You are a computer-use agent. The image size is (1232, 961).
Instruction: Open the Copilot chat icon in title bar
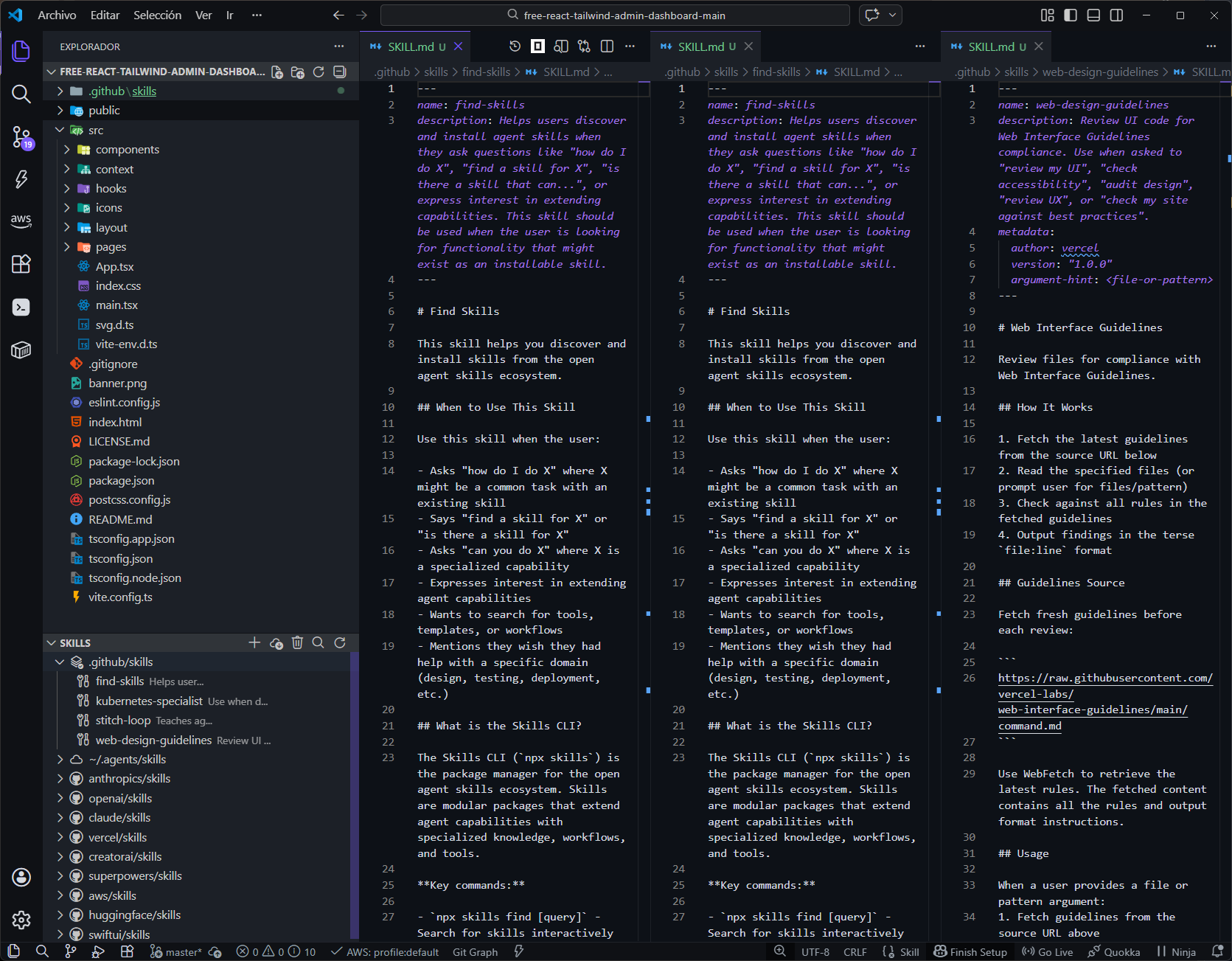[x=872, y=15]
